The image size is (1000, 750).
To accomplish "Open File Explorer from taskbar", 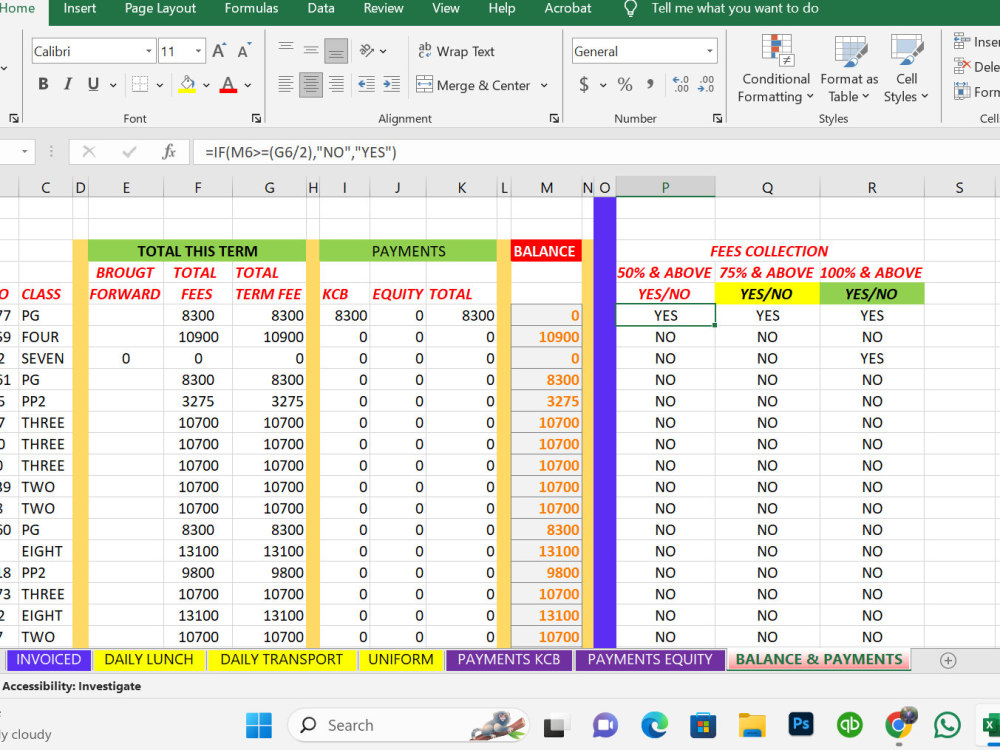I will (752, 725).
